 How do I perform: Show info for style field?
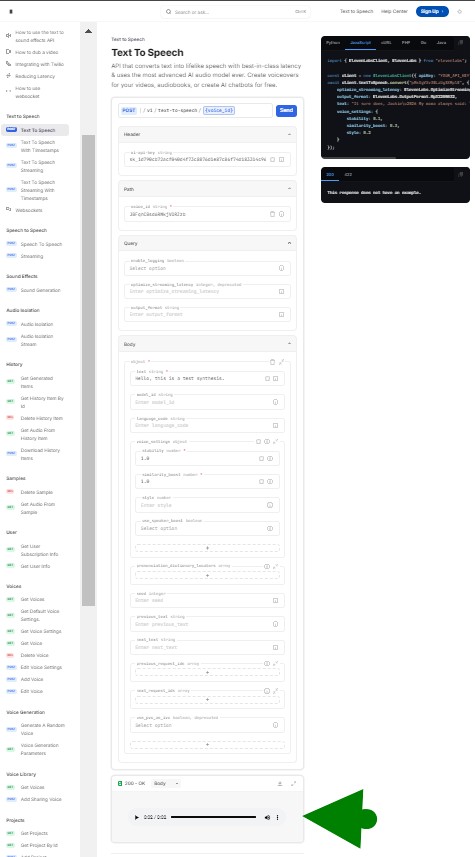(x=269, y=505)
